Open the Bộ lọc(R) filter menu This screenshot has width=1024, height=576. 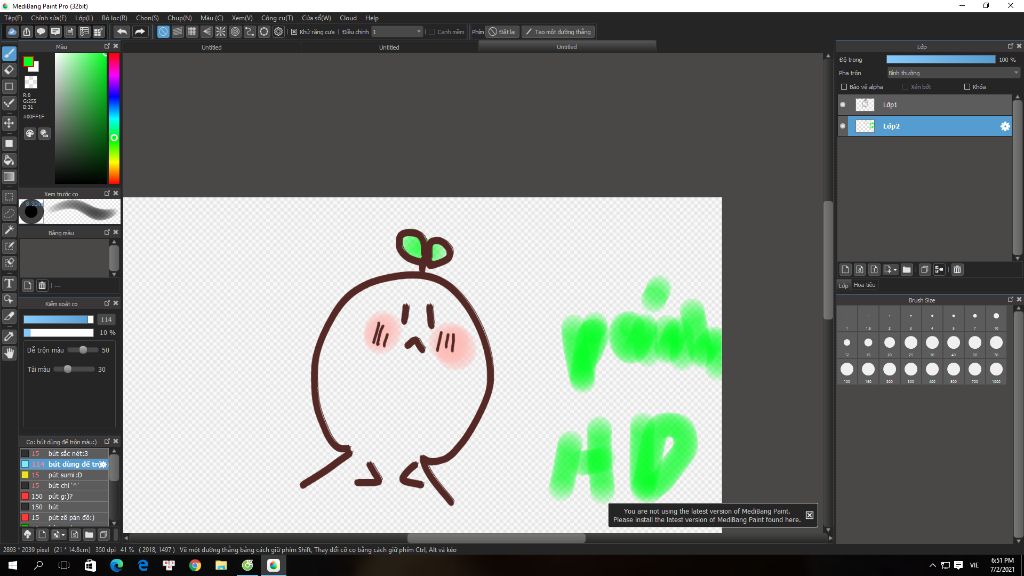114,18
